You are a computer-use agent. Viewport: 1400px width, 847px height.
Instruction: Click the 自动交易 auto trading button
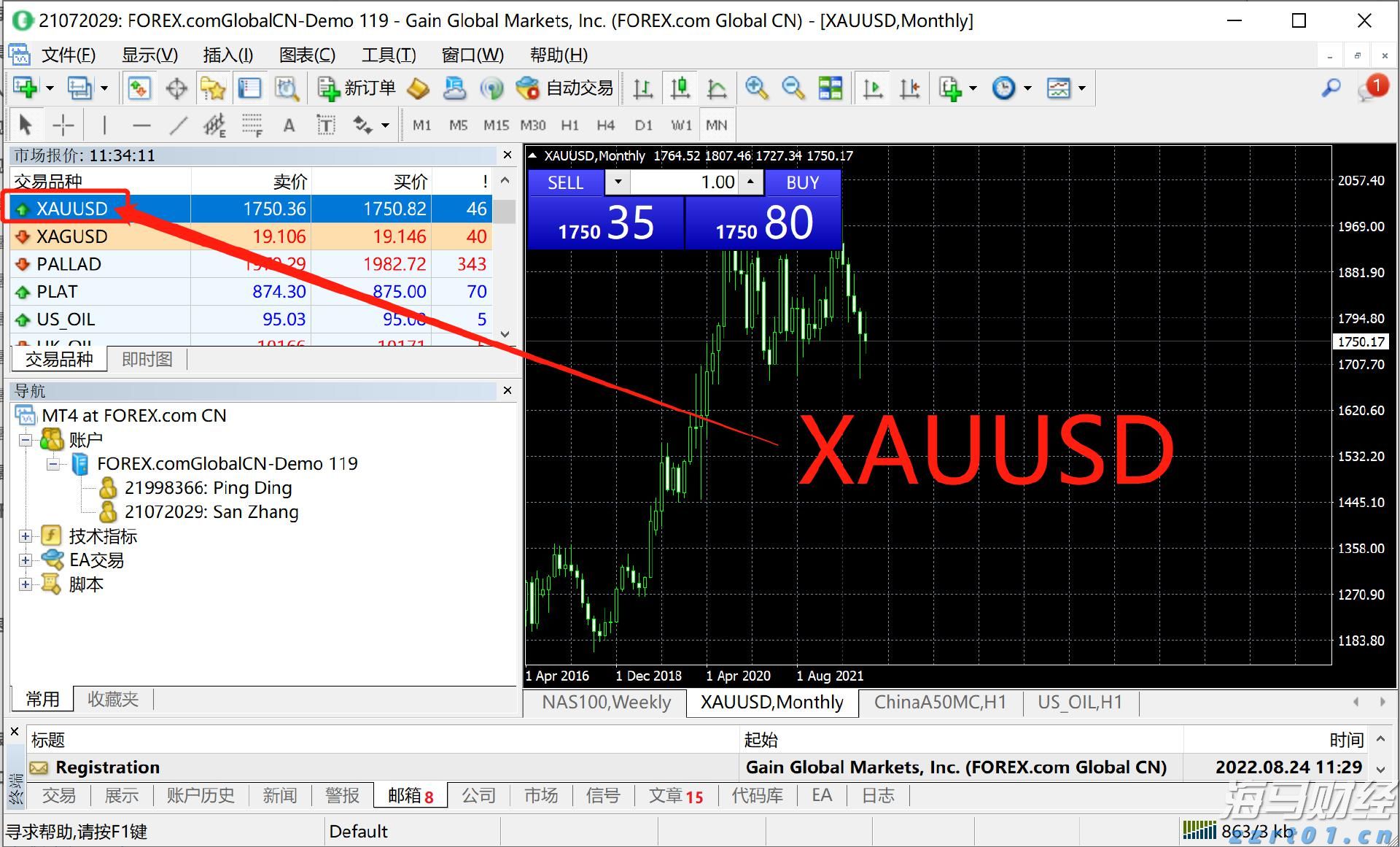click(565, 88)
